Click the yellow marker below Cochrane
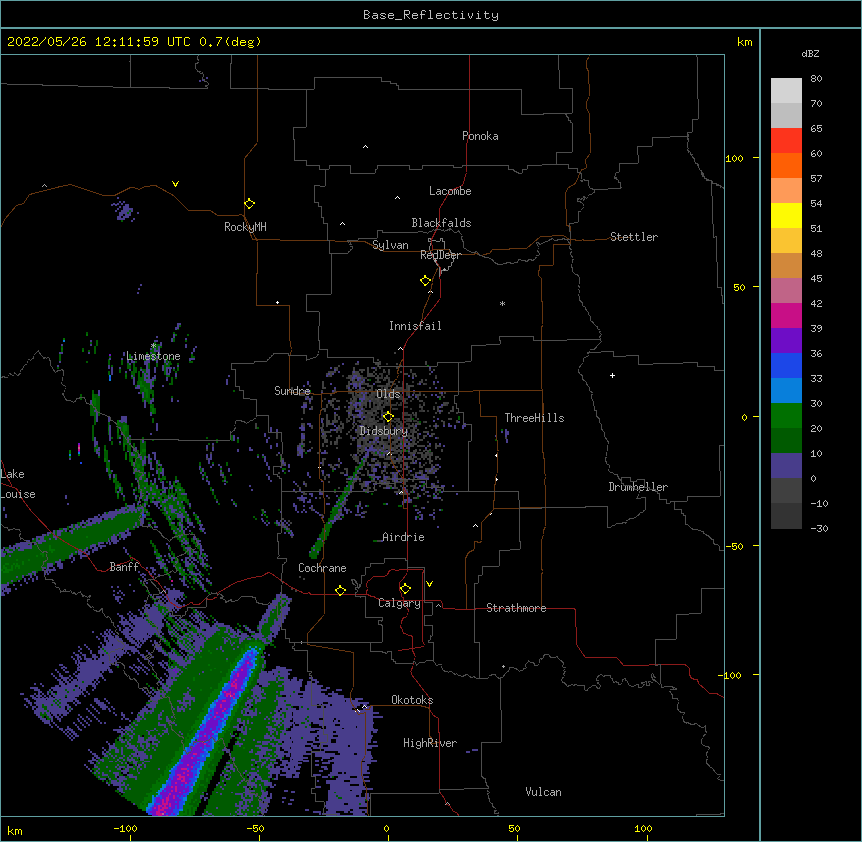Image resolution: width=862 pixels, height=842 pixels. (x=340, y=590)
